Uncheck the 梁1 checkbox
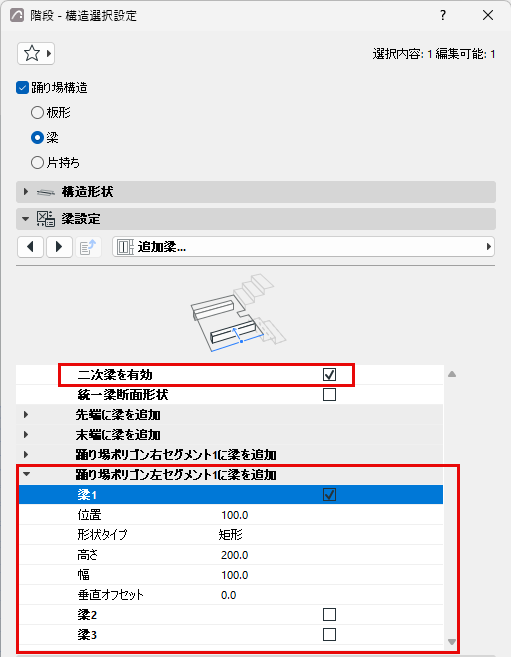 tap(330, 495)
